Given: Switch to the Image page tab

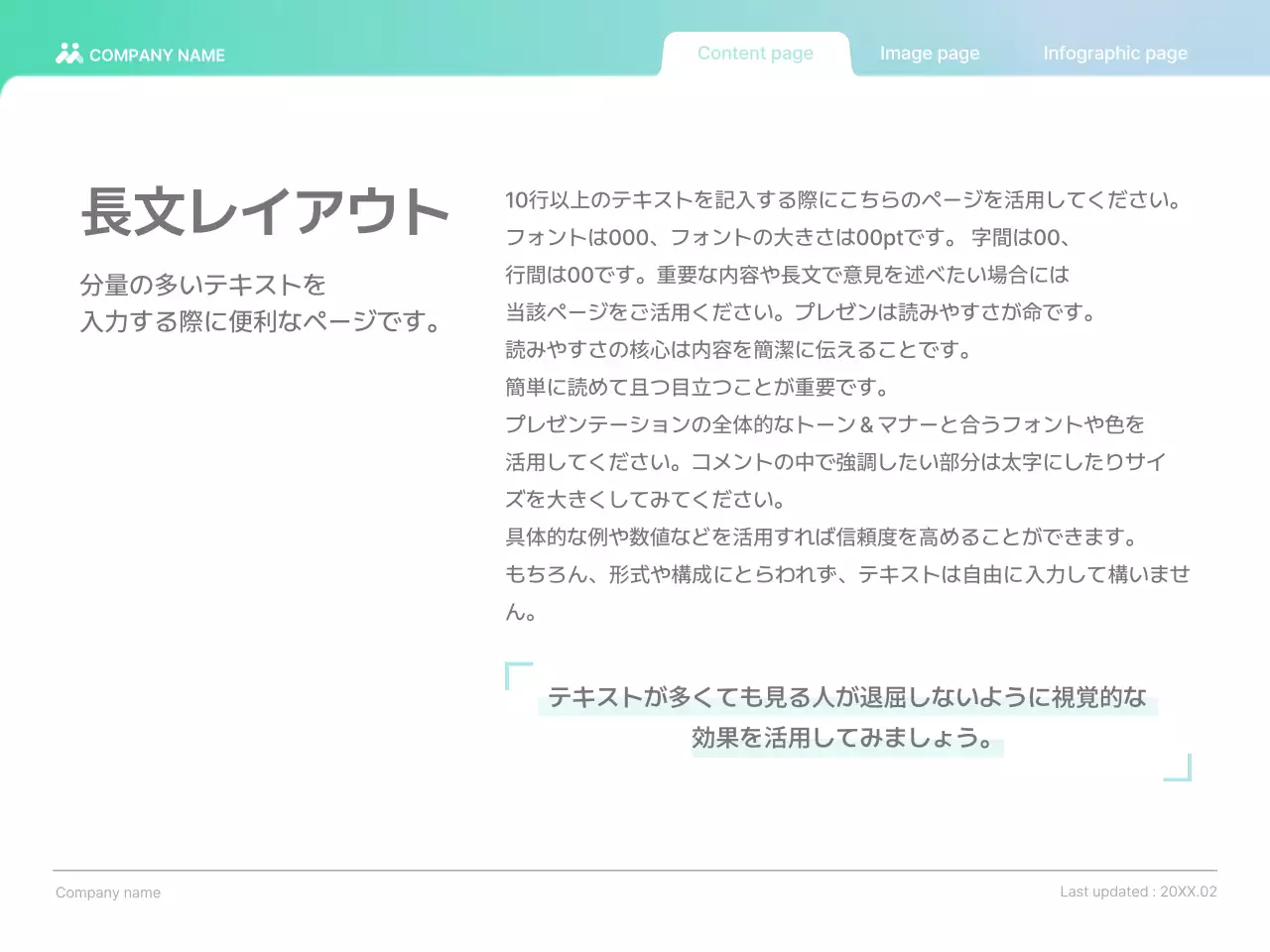Looking at the screenshot, I should click(929, 54).
